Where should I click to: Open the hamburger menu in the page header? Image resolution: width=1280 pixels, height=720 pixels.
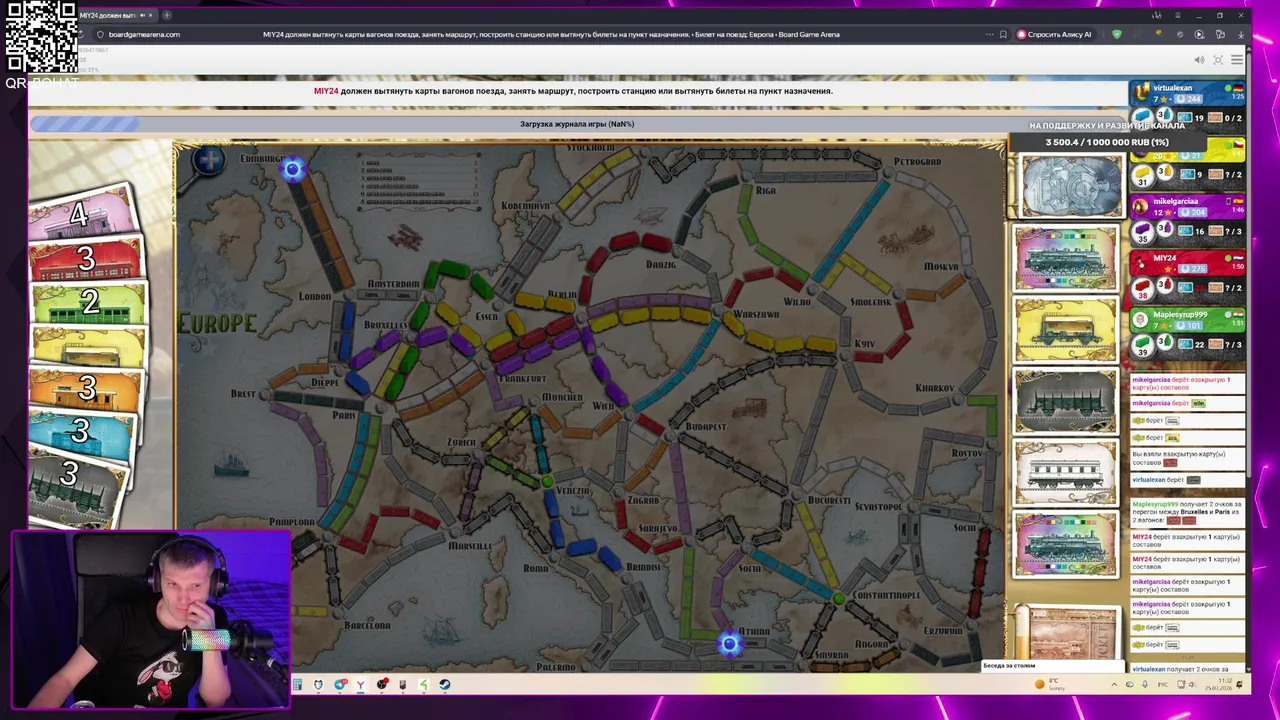[x=1237, y=60]
